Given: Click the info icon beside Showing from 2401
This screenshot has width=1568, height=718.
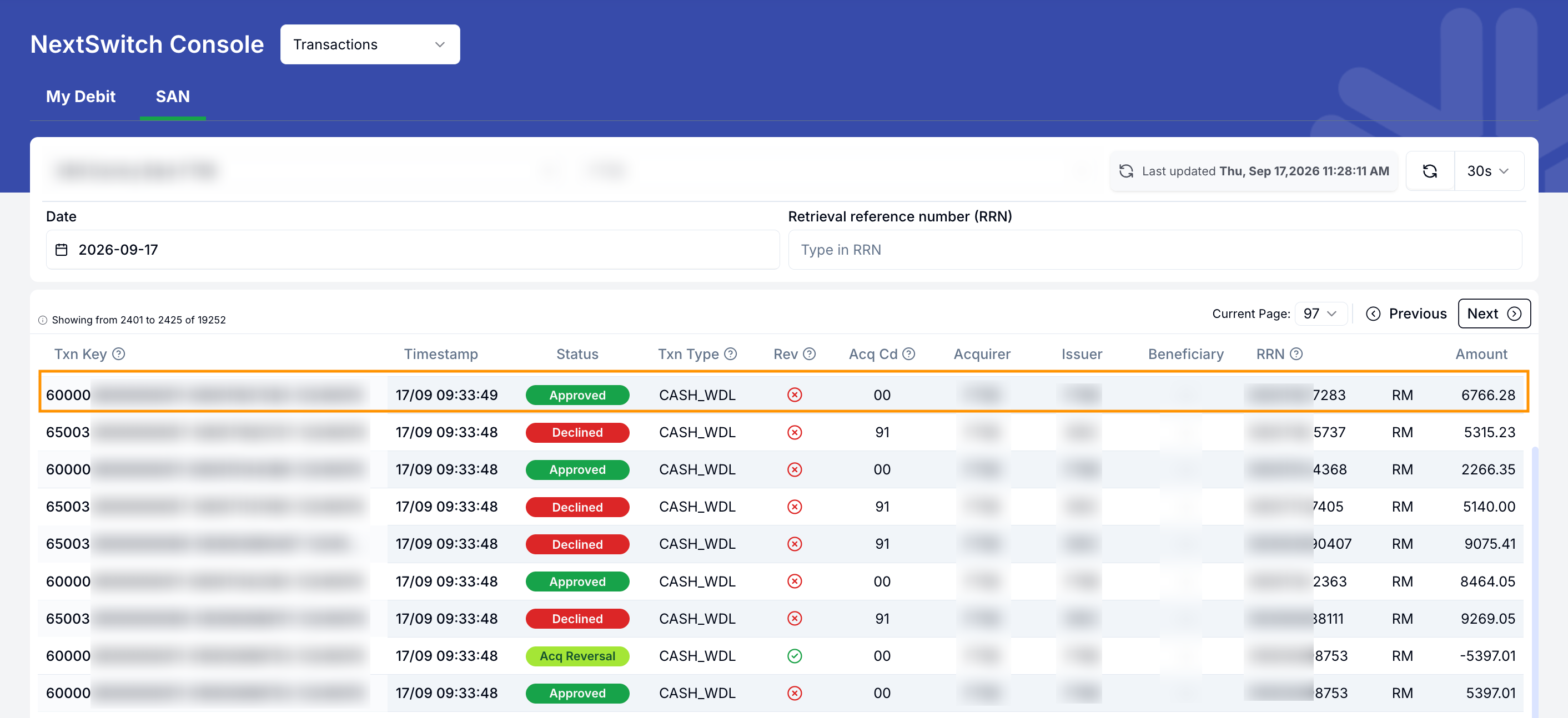Looking at the screenshot, I should [x=43, y=320].
